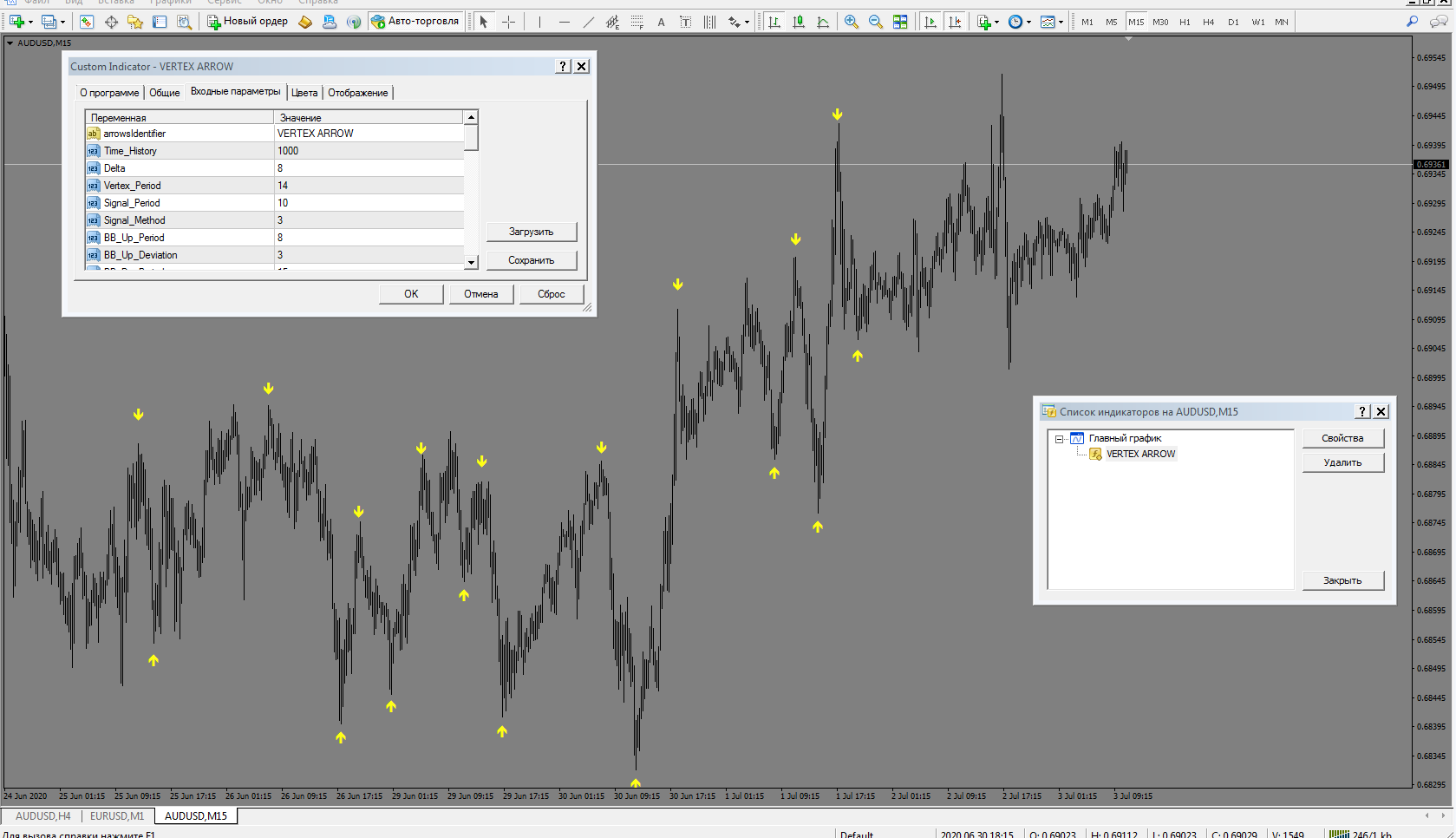
Task: Toggle the Авто-торговля button
Action: point(415,22)
